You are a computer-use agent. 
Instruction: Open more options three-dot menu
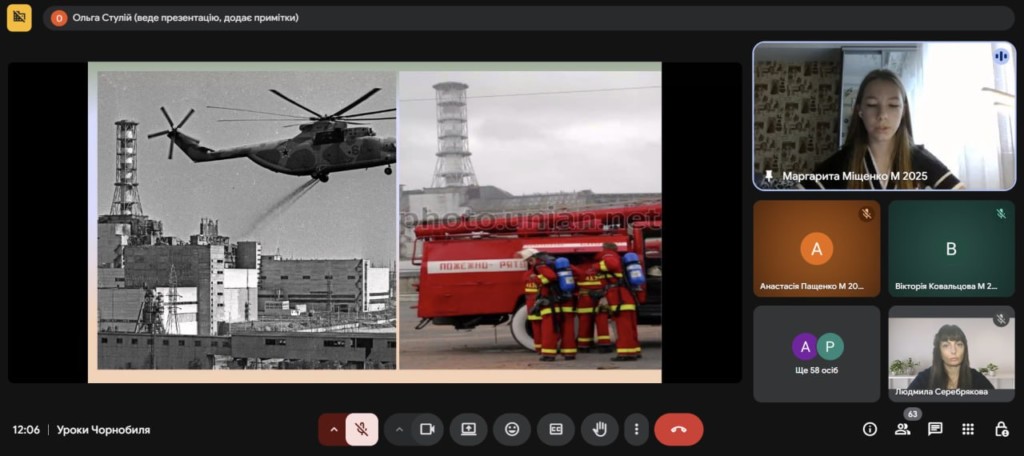(x=636, y=429)
